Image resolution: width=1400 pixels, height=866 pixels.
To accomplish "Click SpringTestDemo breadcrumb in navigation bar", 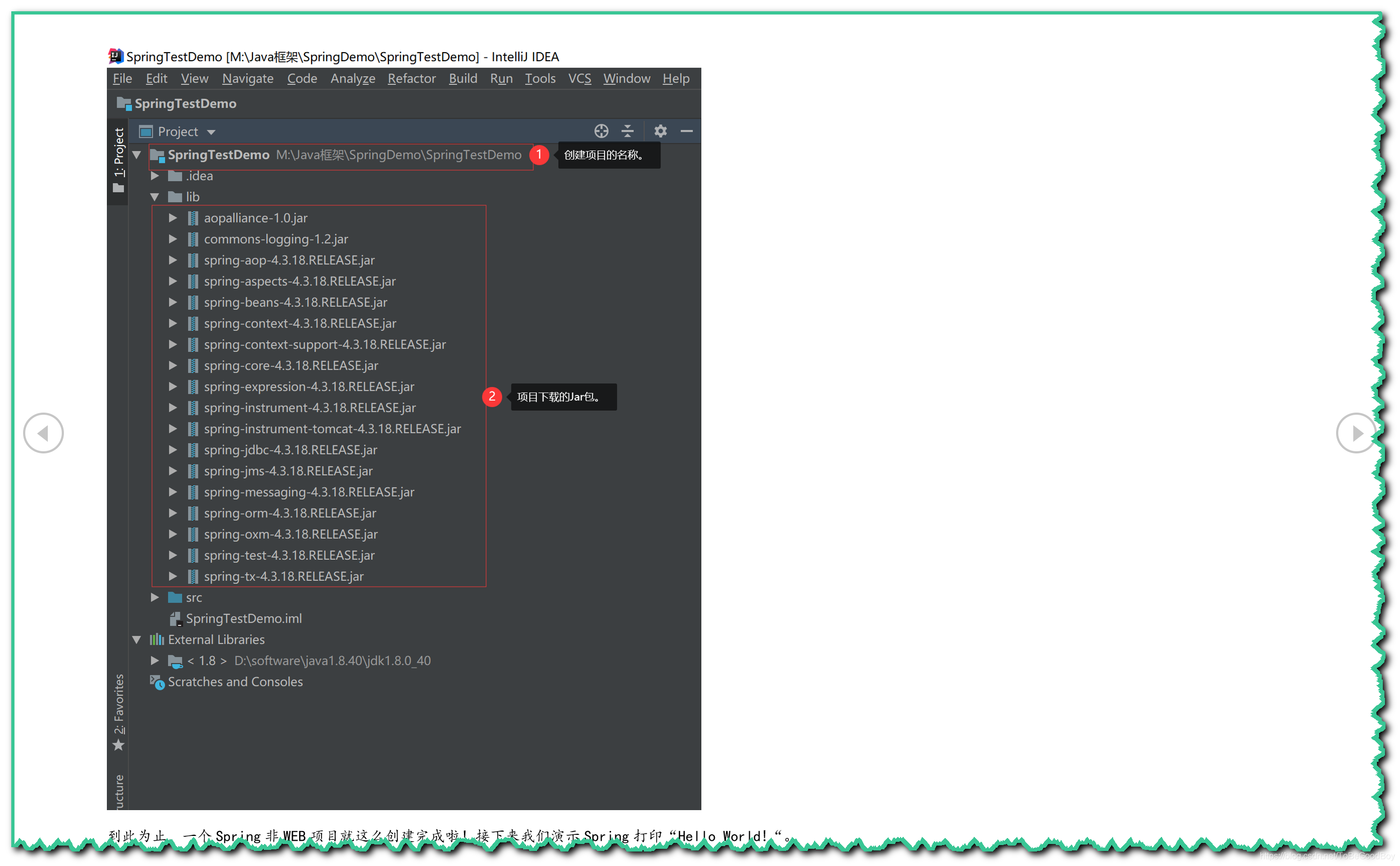I will [185, 104].
